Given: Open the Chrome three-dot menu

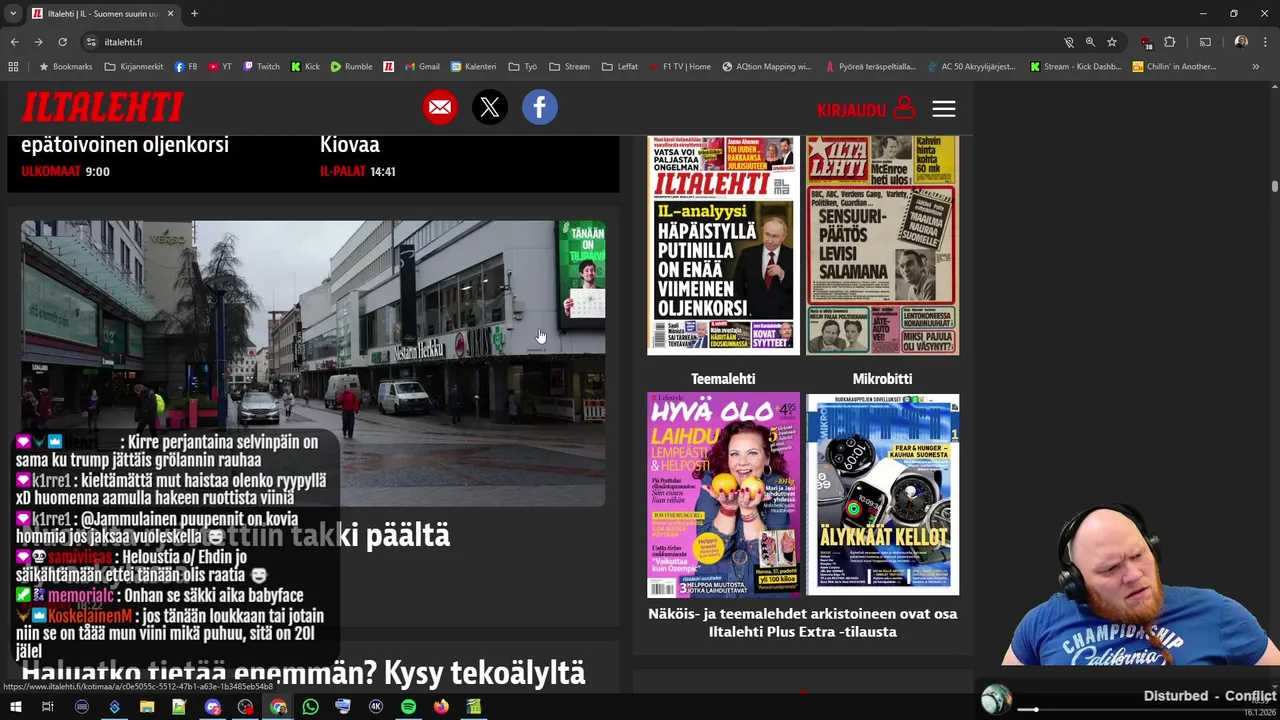Looking at the screenshot, I should pos(1265,42).
